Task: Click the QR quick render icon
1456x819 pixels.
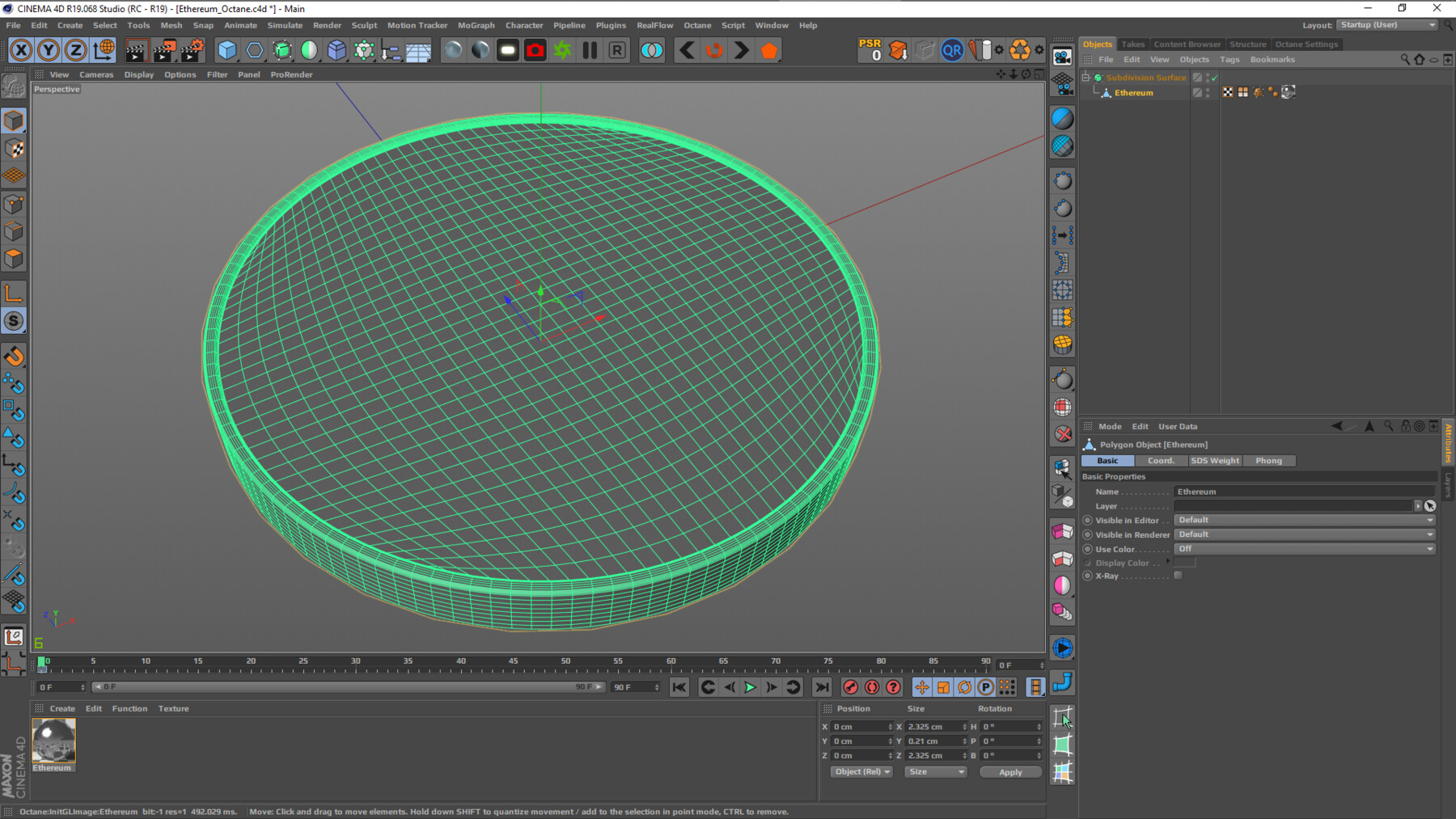Action: point(952,50)
